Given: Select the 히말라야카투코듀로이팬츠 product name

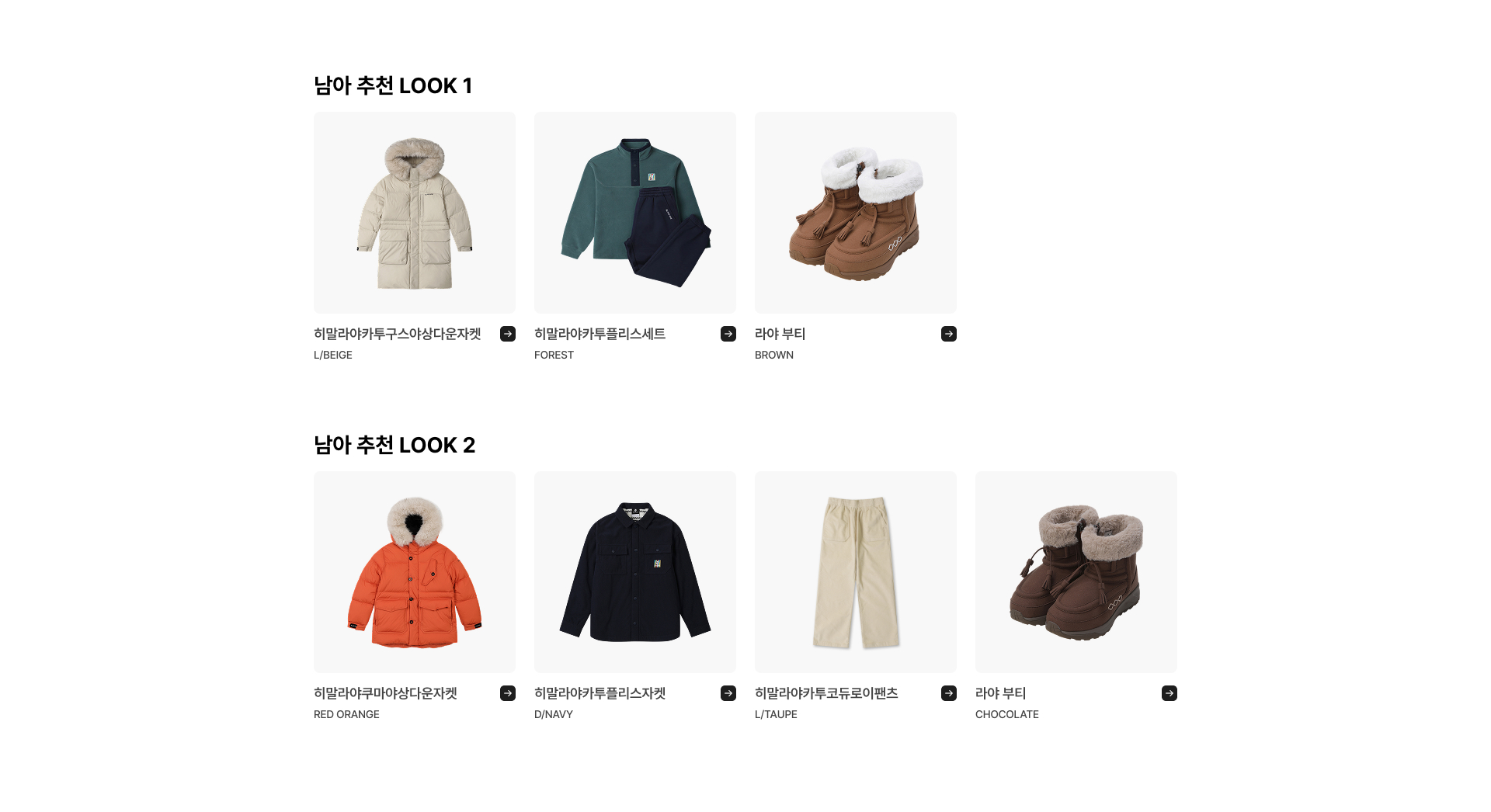Looking at the screenshot, I should coord(826,693).
